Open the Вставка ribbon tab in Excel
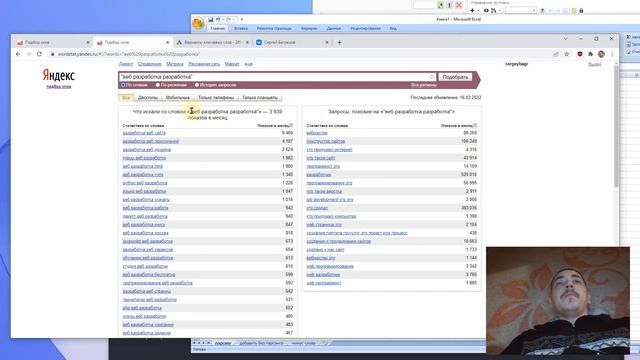The height and width of the screenshot is (360, 640). [x=241, y=29]
